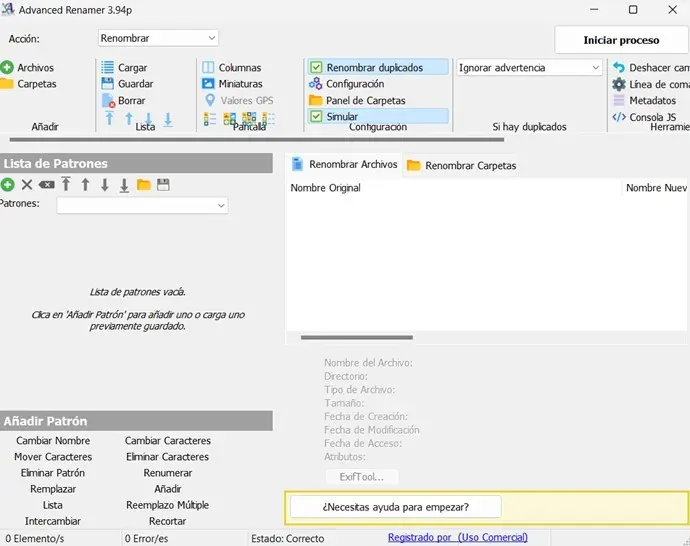
Task: Choose Añadir under Añadir Patrón
Action: point(168,489)
